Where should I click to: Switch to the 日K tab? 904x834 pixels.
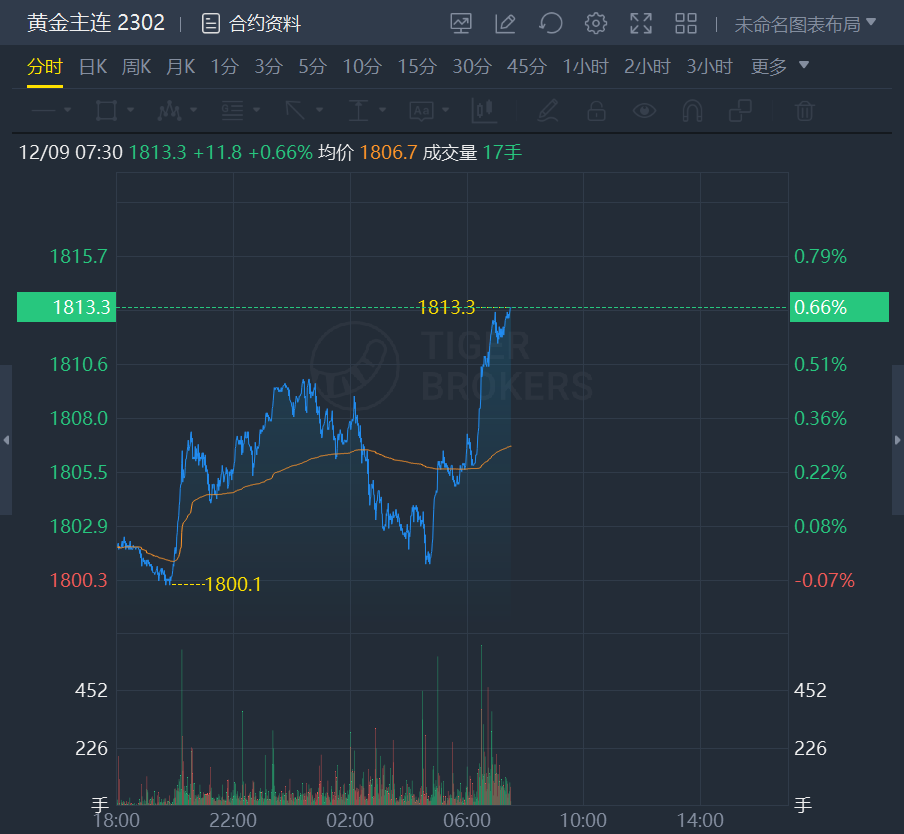click(x=93, y=67)
